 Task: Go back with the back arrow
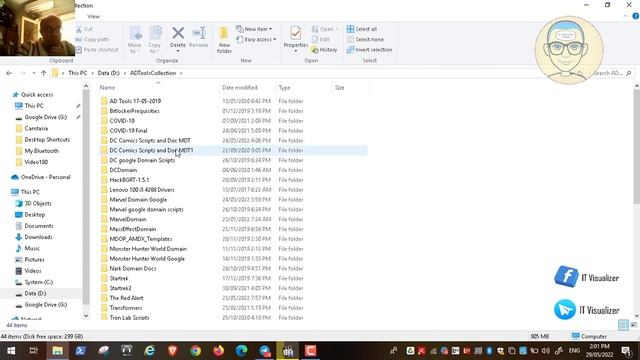(9, 73)
